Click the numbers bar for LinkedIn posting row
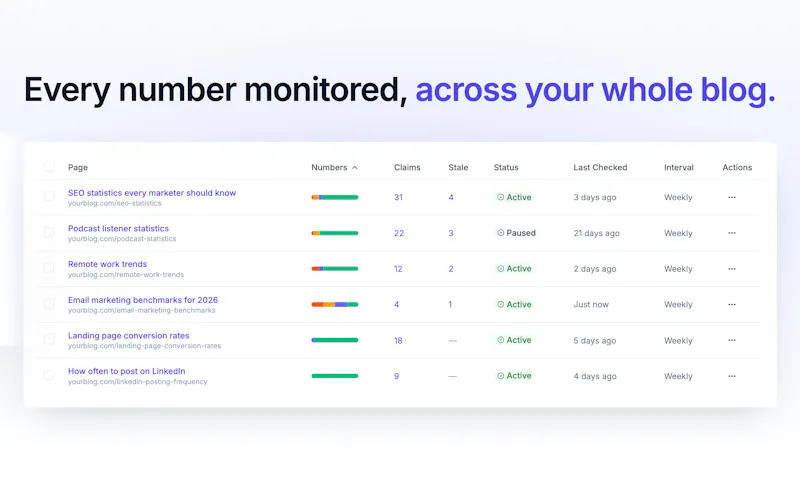Viewport: 800px width, 479px height. (335, 376)
